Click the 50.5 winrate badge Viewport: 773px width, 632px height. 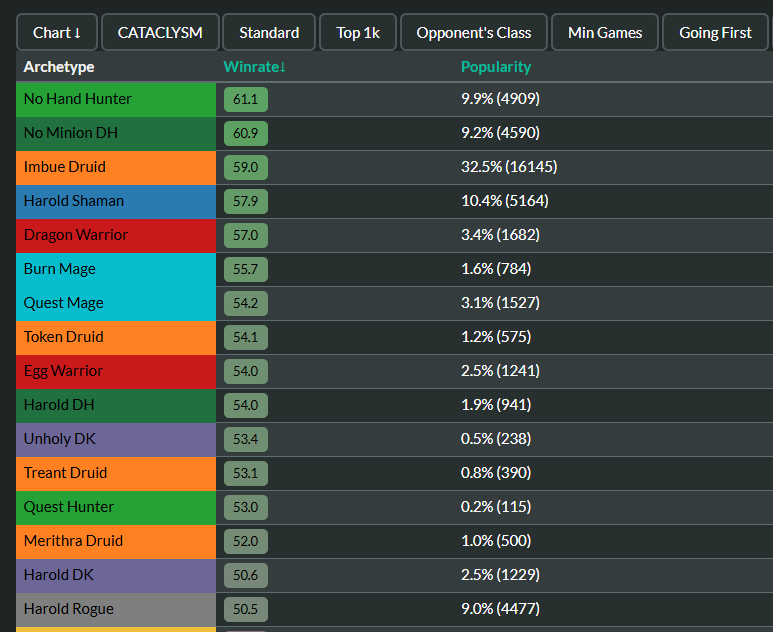pos(246,610)
